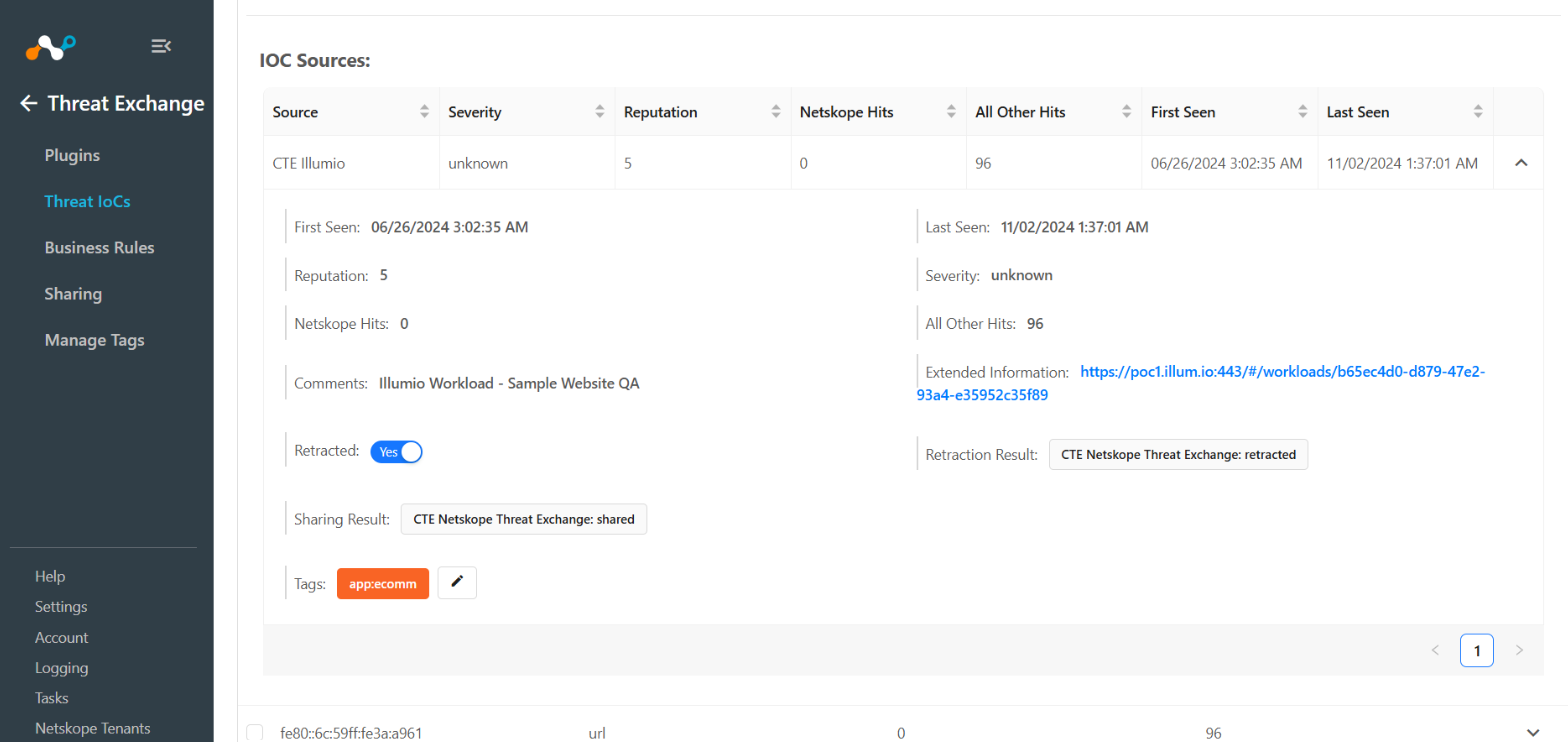Collapse the sidebar menu icon

161,46
